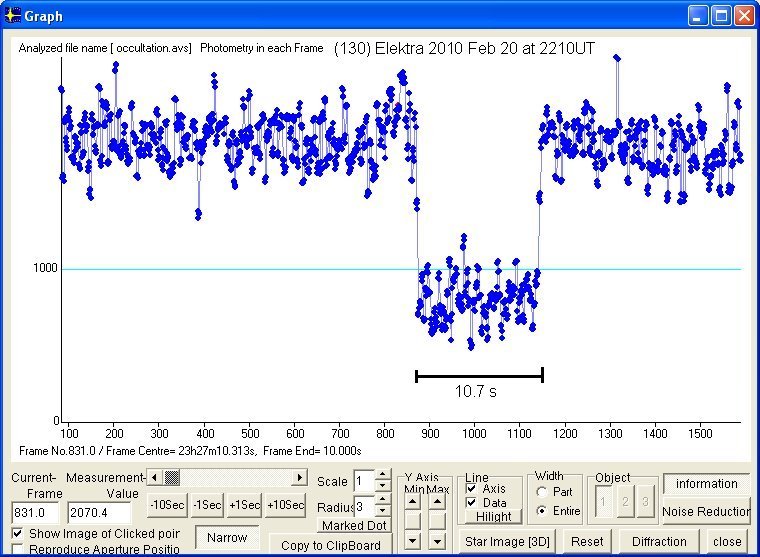Choose the Entire width option
This screenshot has width=760, height=557.
541,511
